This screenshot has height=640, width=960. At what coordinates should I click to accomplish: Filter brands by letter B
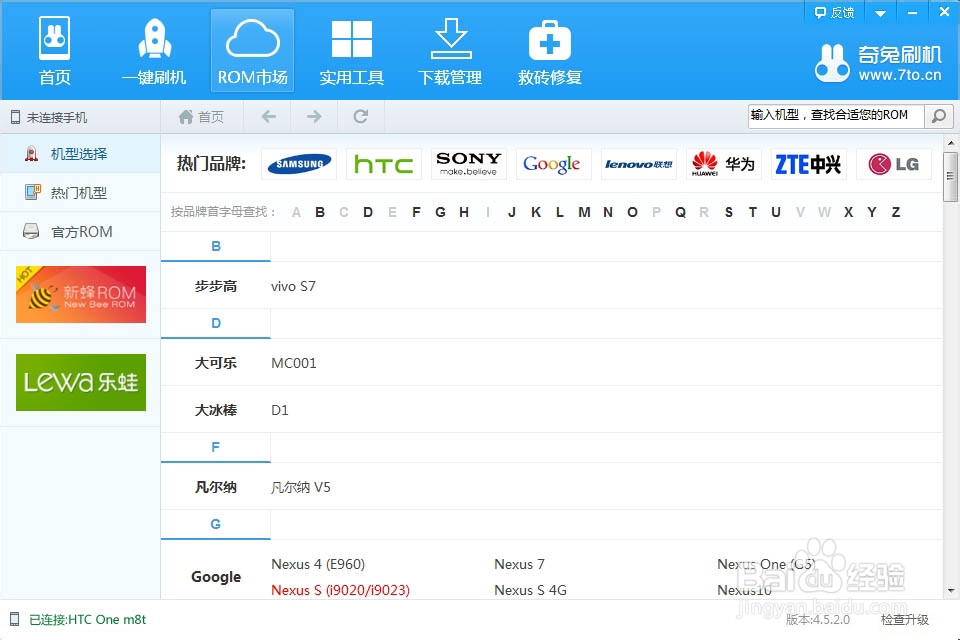320,212
